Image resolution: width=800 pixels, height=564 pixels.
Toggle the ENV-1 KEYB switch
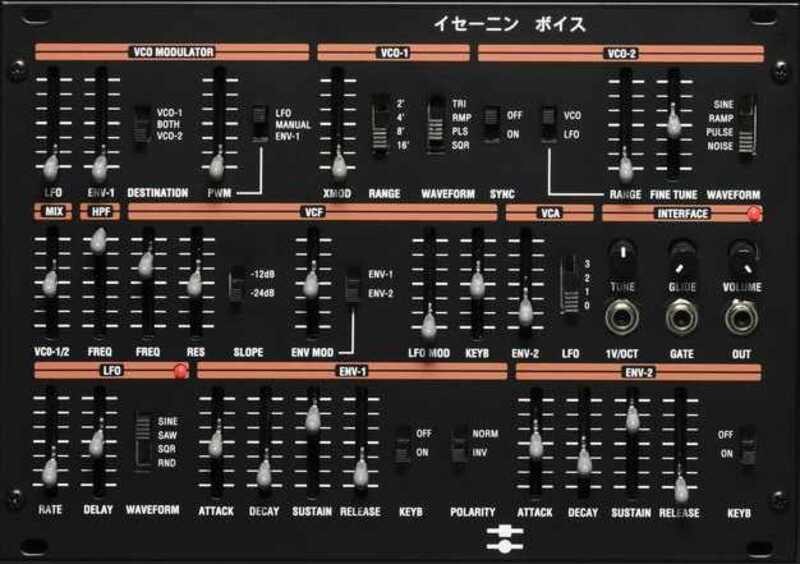[x=402, y=444]
